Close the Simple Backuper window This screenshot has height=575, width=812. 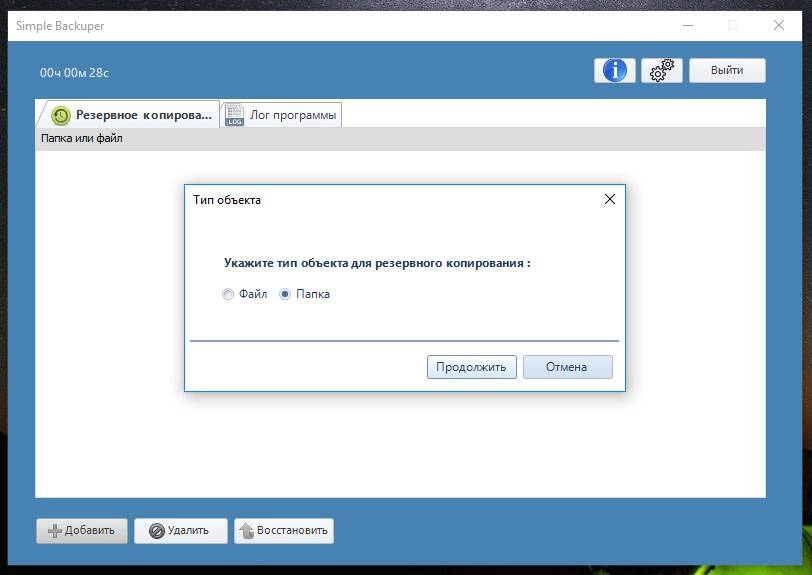pos(778,25)
